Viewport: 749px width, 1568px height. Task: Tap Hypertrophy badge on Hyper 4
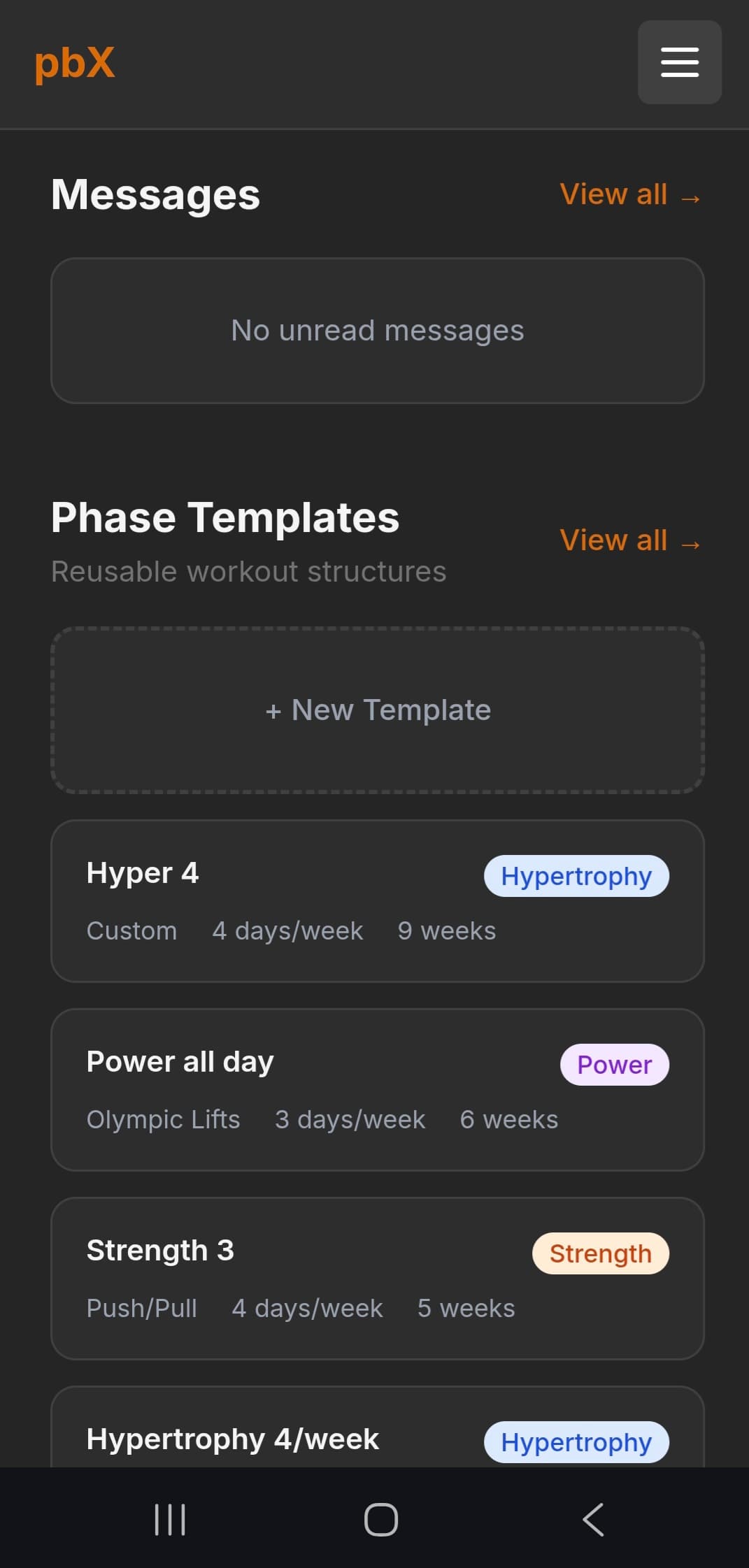coord(576,876)
